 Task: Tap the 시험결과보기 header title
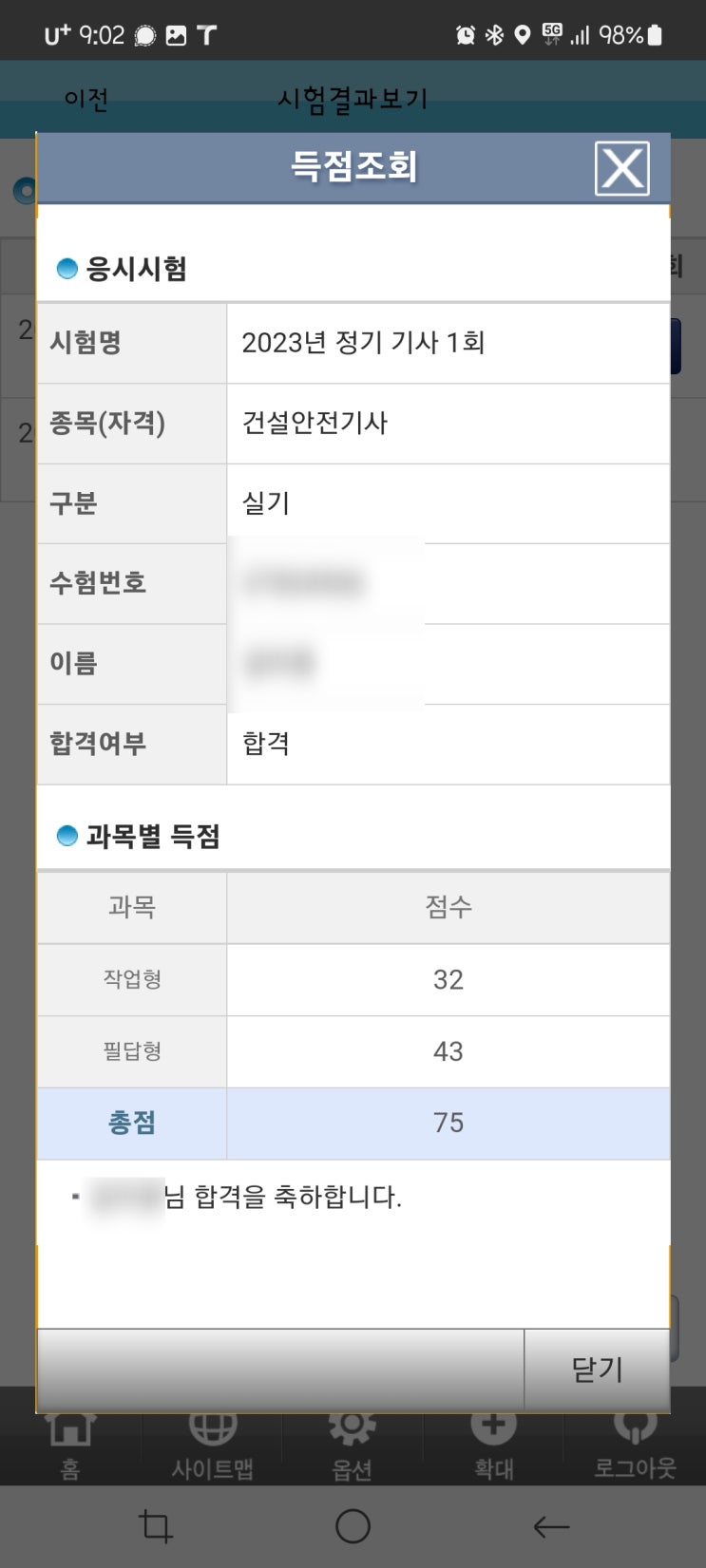coord(353,99)
